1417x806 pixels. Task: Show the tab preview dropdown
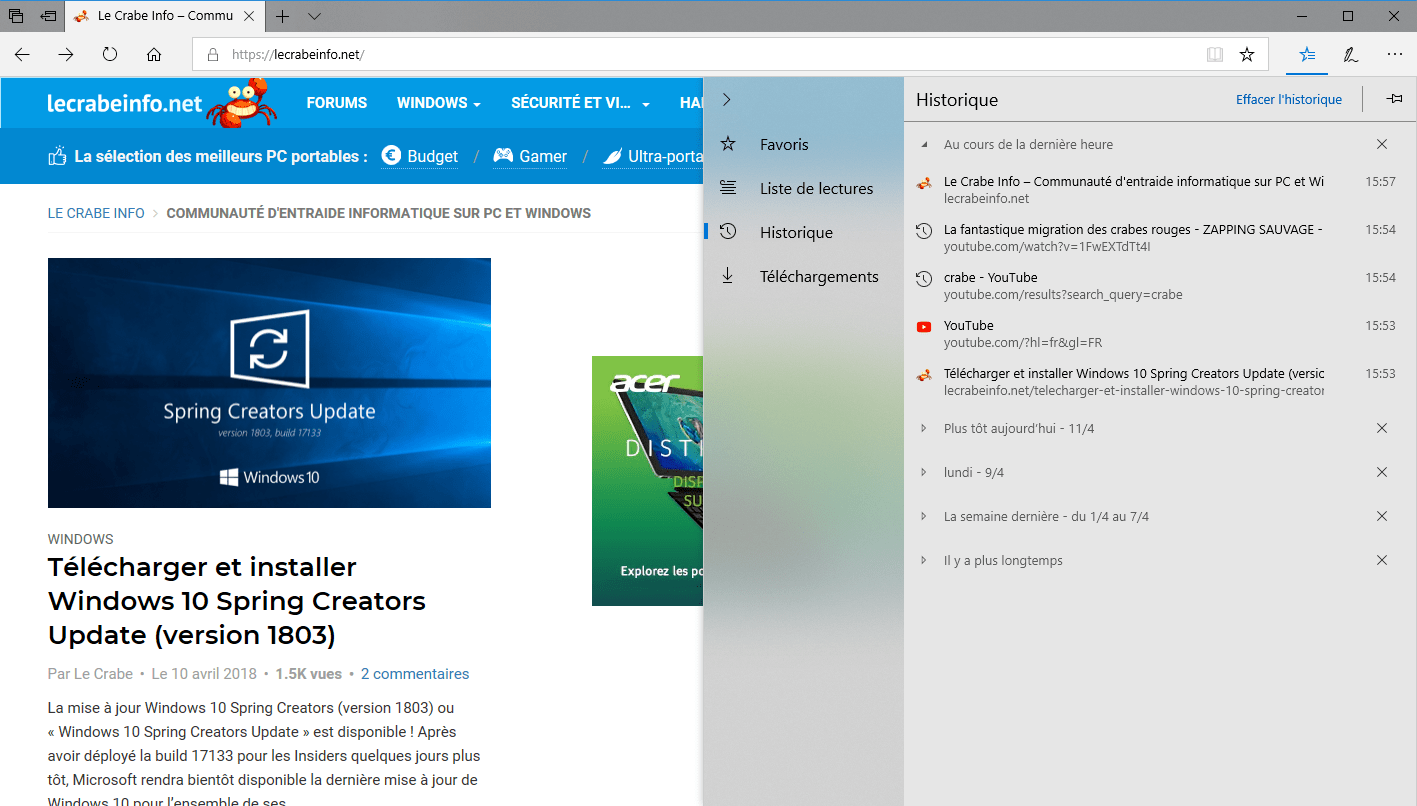pyautogui.click(x=315, y=16)
